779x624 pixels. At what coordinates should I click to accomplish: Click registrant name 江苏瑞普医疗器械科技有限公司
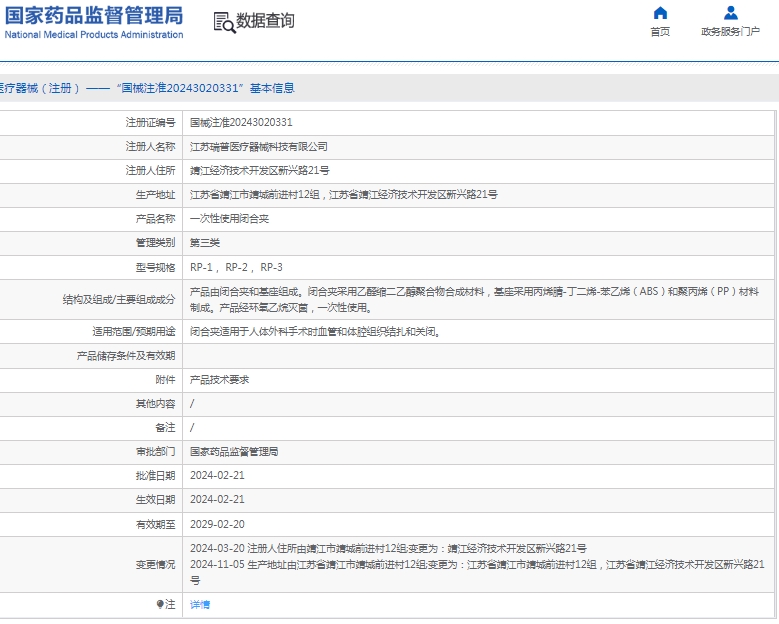click(258, 147)
